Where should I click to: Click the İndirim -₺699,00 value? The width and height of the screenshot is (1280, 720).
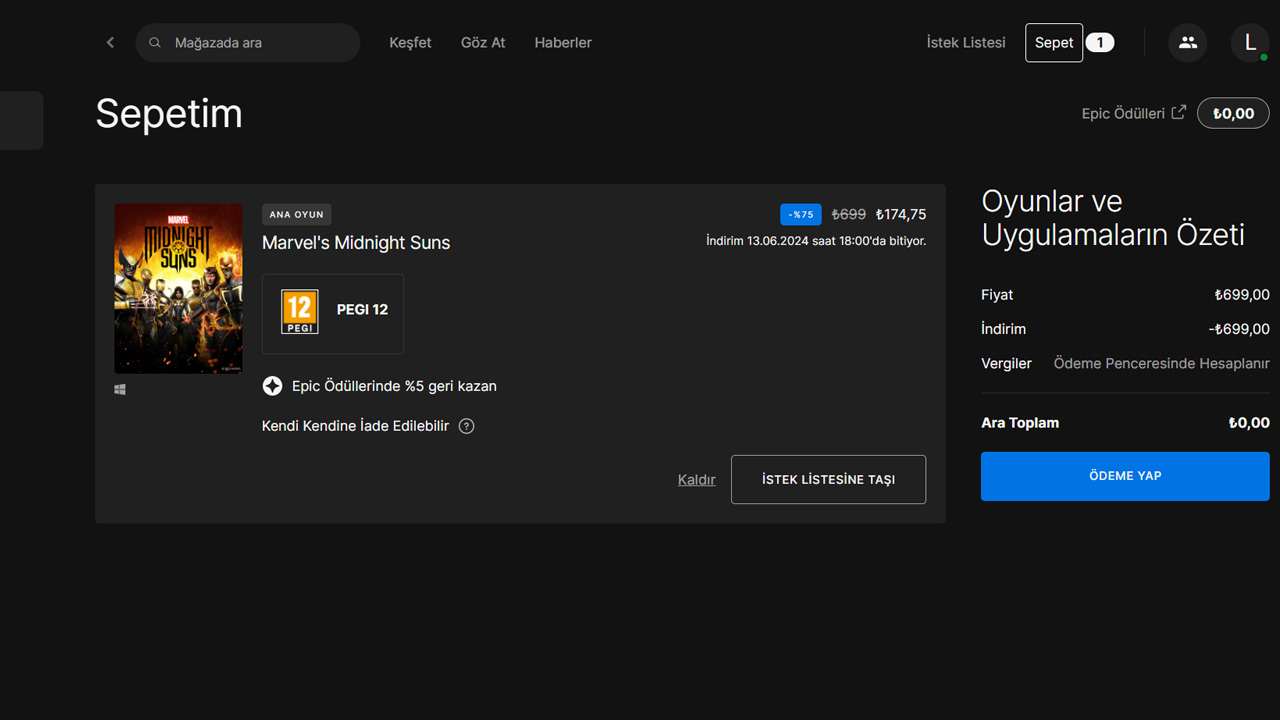coord(1239,329)
